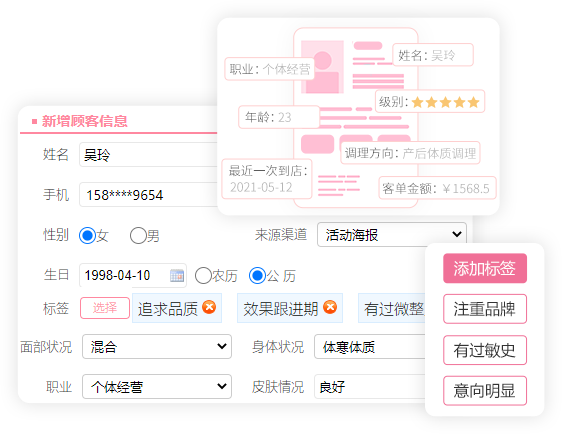Click the 手机 number input field

click(x=148, y=195)
